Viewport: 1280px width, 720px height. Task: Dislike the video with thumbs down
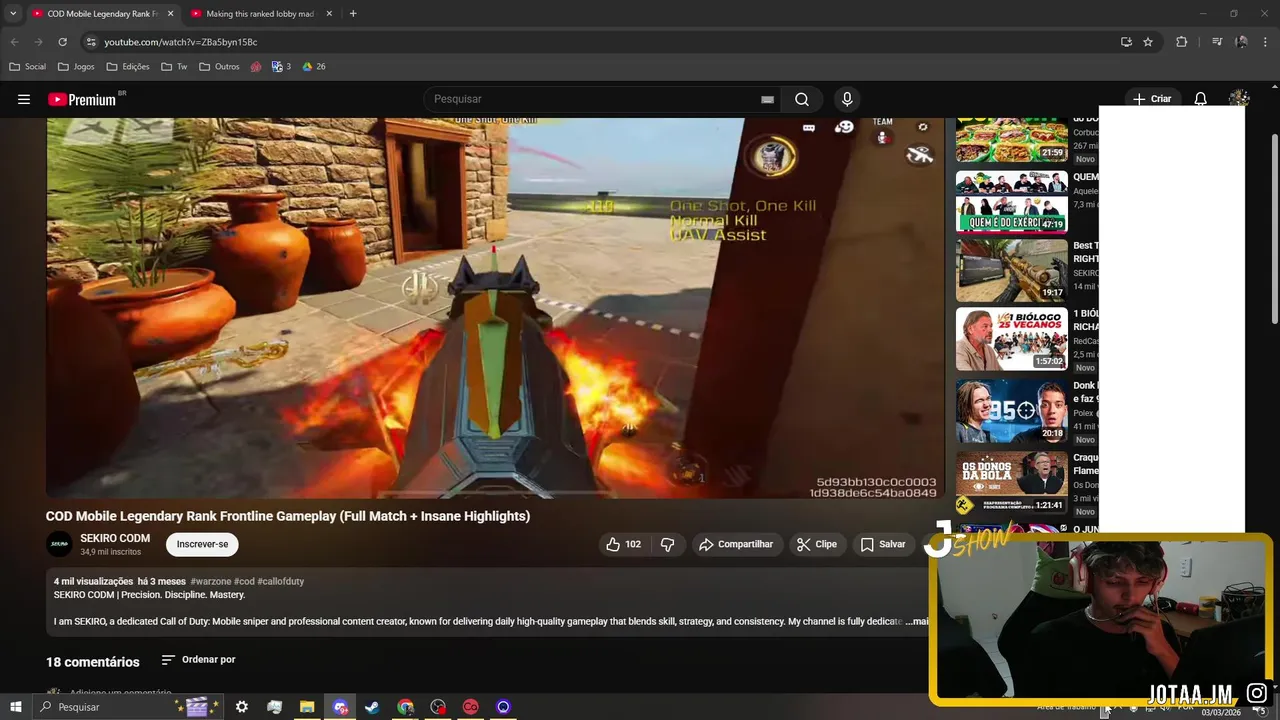tap(668, 544)
